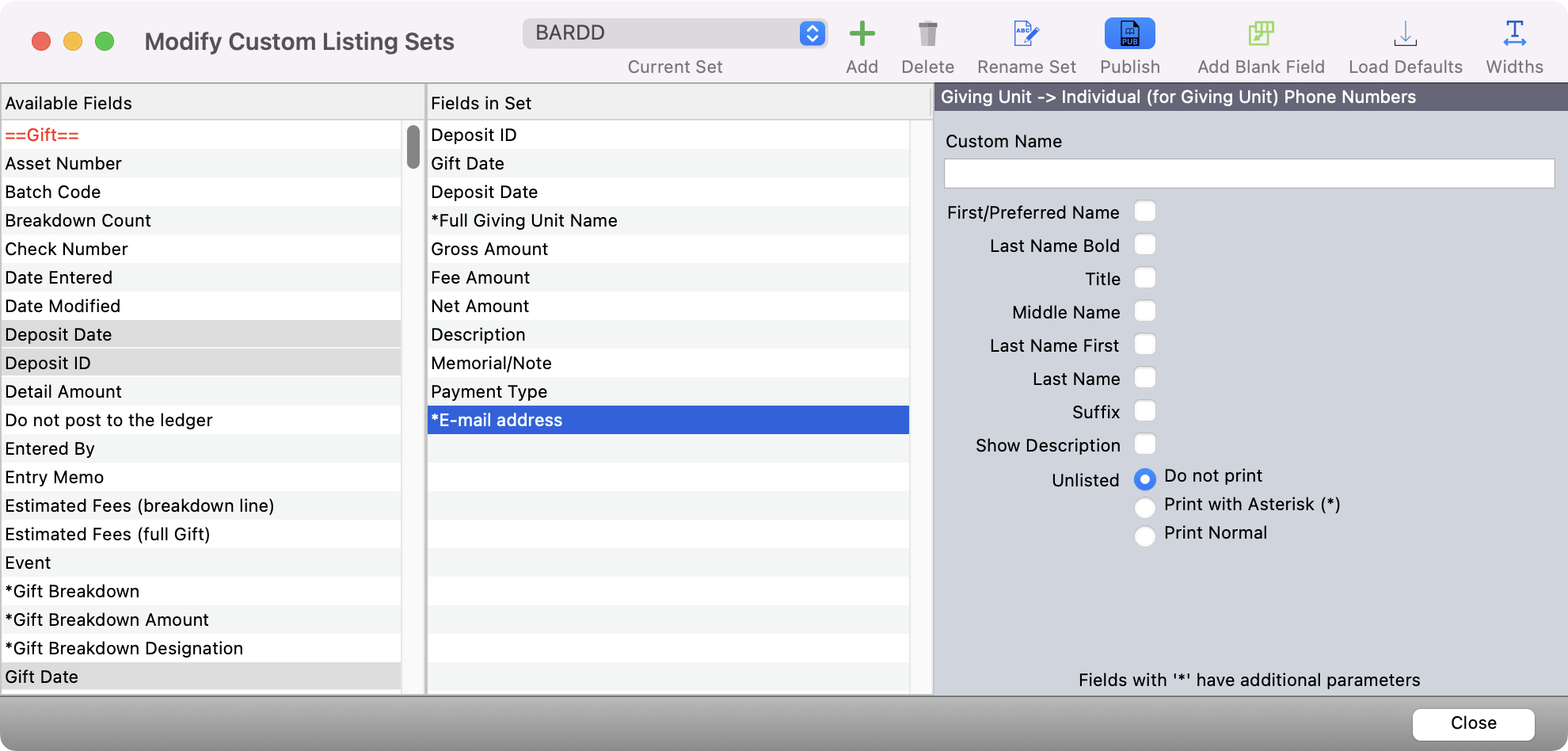Click the Available Fields scrollbar thumb
This screenshot has width=1568, height=751.
pos(413,147)
